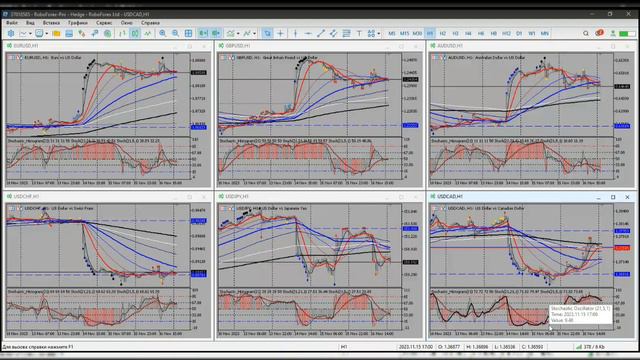
Task: Open the Вставка menu
Action: point(51,23)
